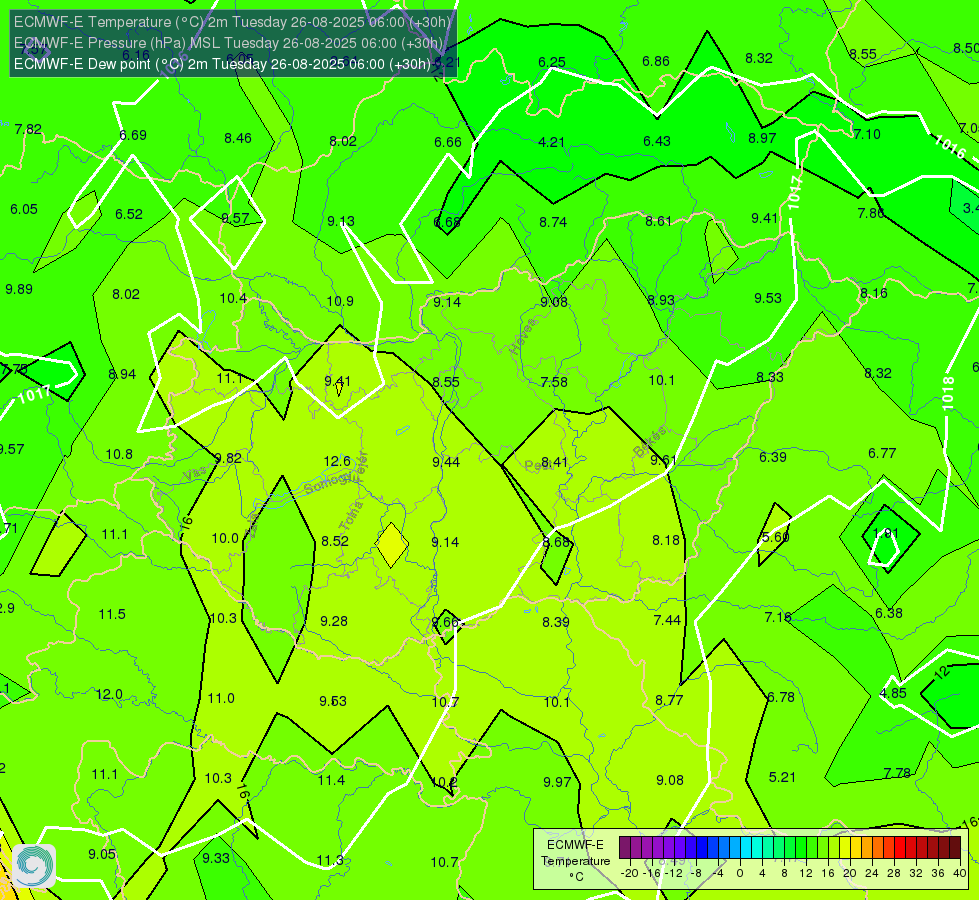Click the 7.44 dew point value
979x900 pixels.
click(667, 620)
